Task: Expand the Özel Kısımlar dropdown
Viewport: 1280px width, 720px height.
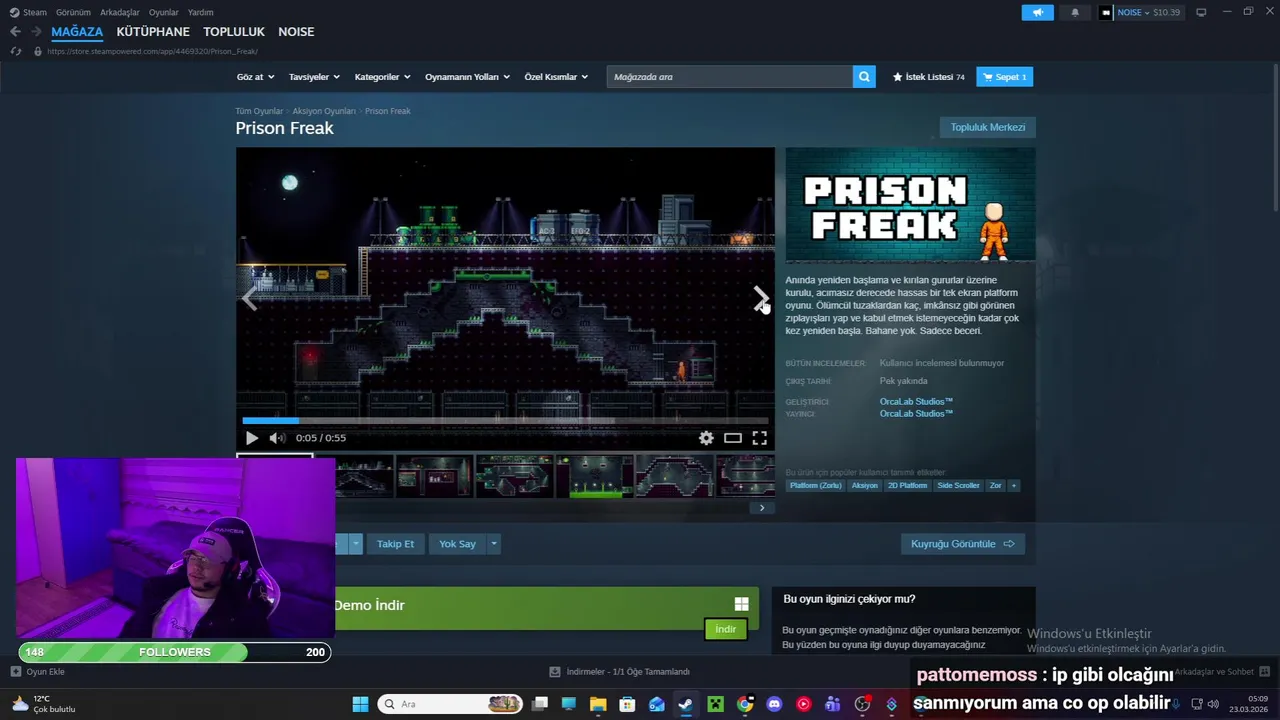Action: tap(556, 77)
